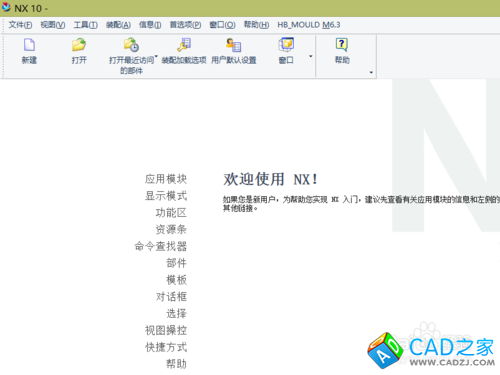Click Assembly Load Options (装配加载选项) icon
500x375 pixels.
tap(184, 45)
